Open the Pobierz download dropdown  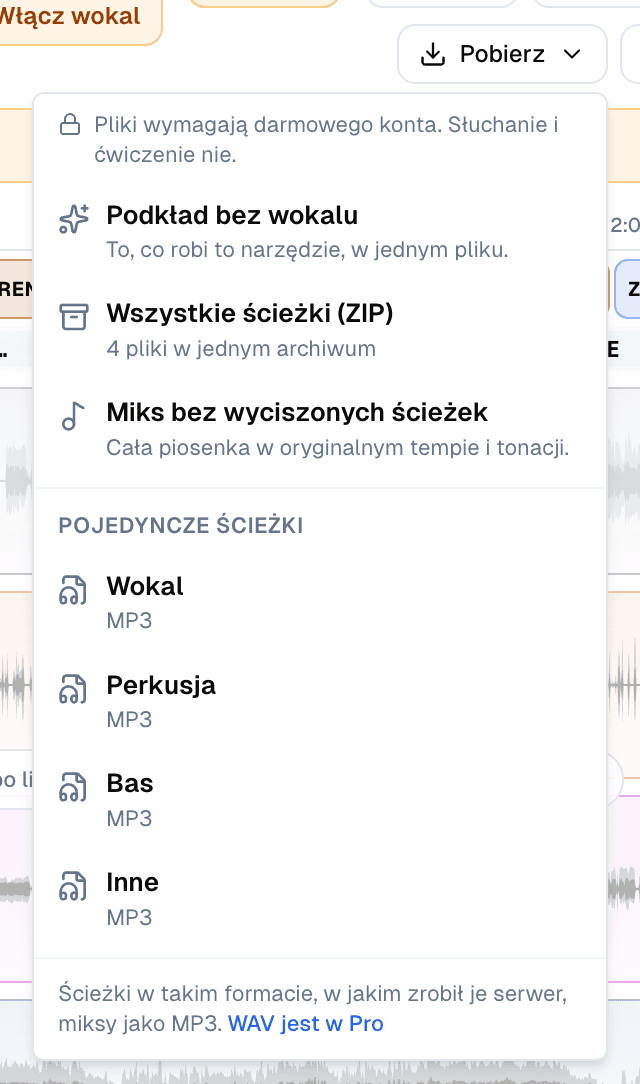pos(502,54)
